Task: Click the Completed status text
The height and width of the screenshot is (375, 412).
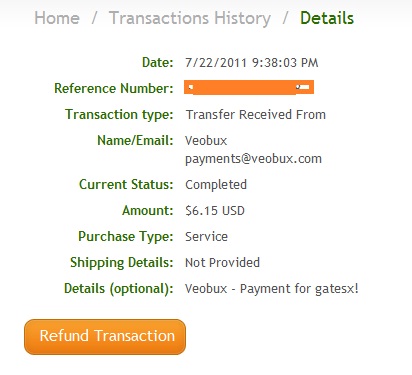Action: 216,185
